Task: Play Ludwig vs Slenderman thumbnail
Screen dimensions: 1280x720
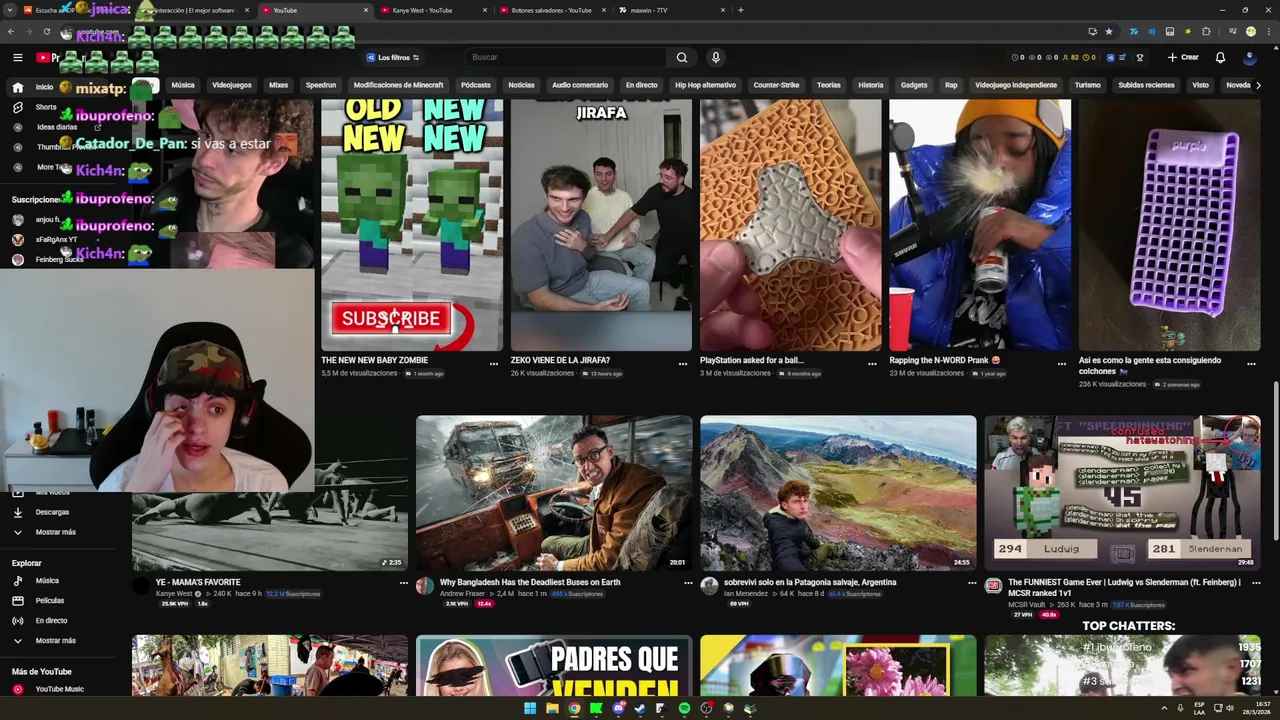Action: pos(1122,493)
